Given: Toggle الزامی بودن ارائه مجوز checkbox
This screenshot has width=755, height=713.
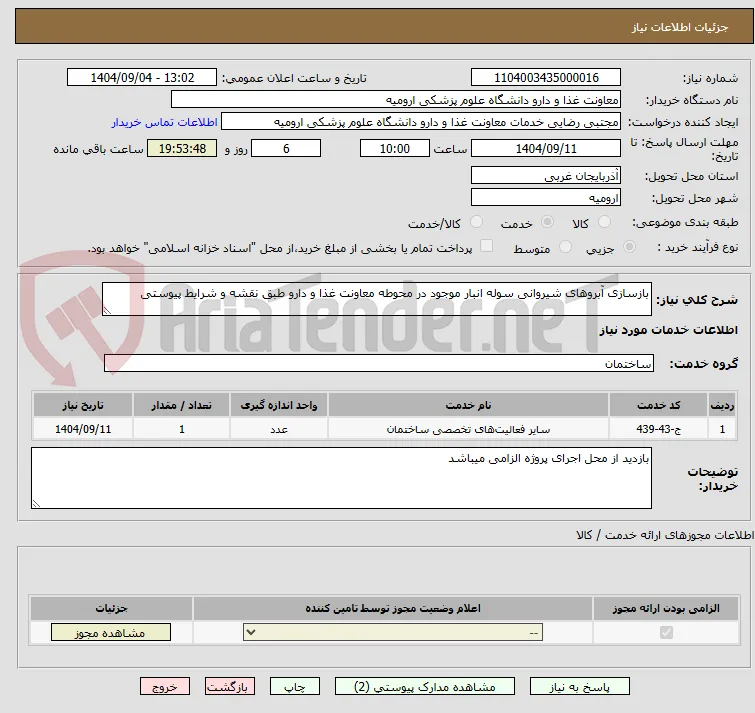Looking at the screenshot, I should click(666, 632).
